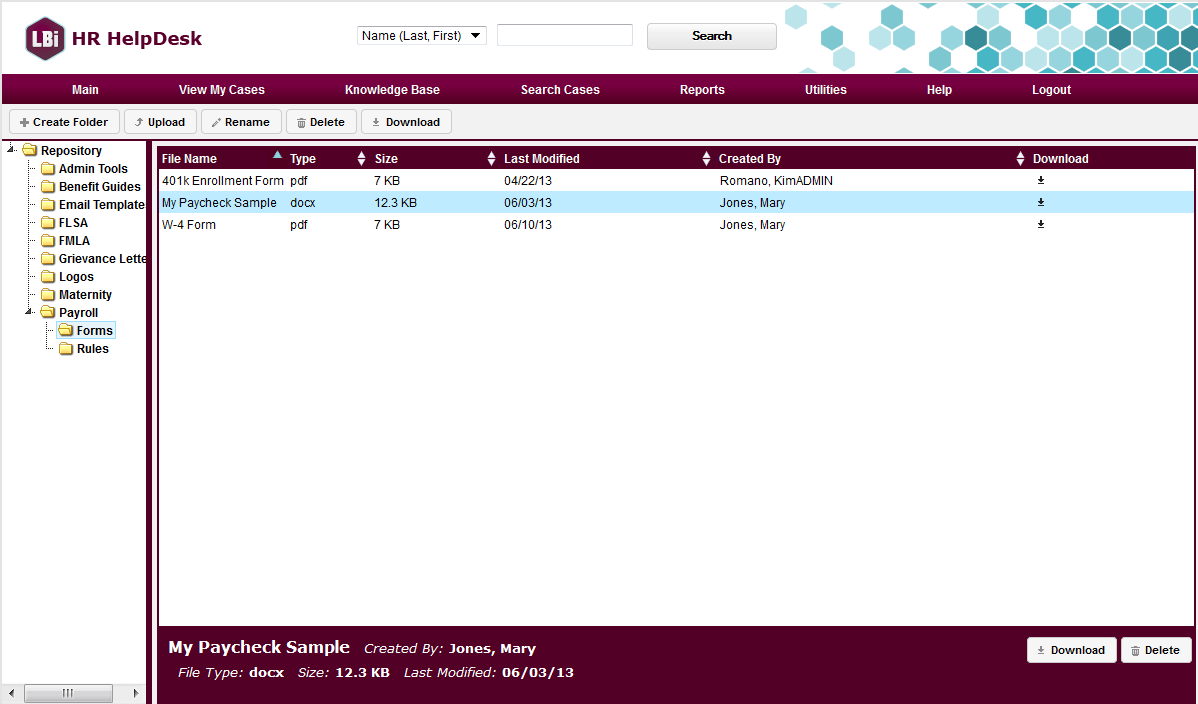
Task: Click the LBi HR HelpDesk logo
Action: (113, 38)
